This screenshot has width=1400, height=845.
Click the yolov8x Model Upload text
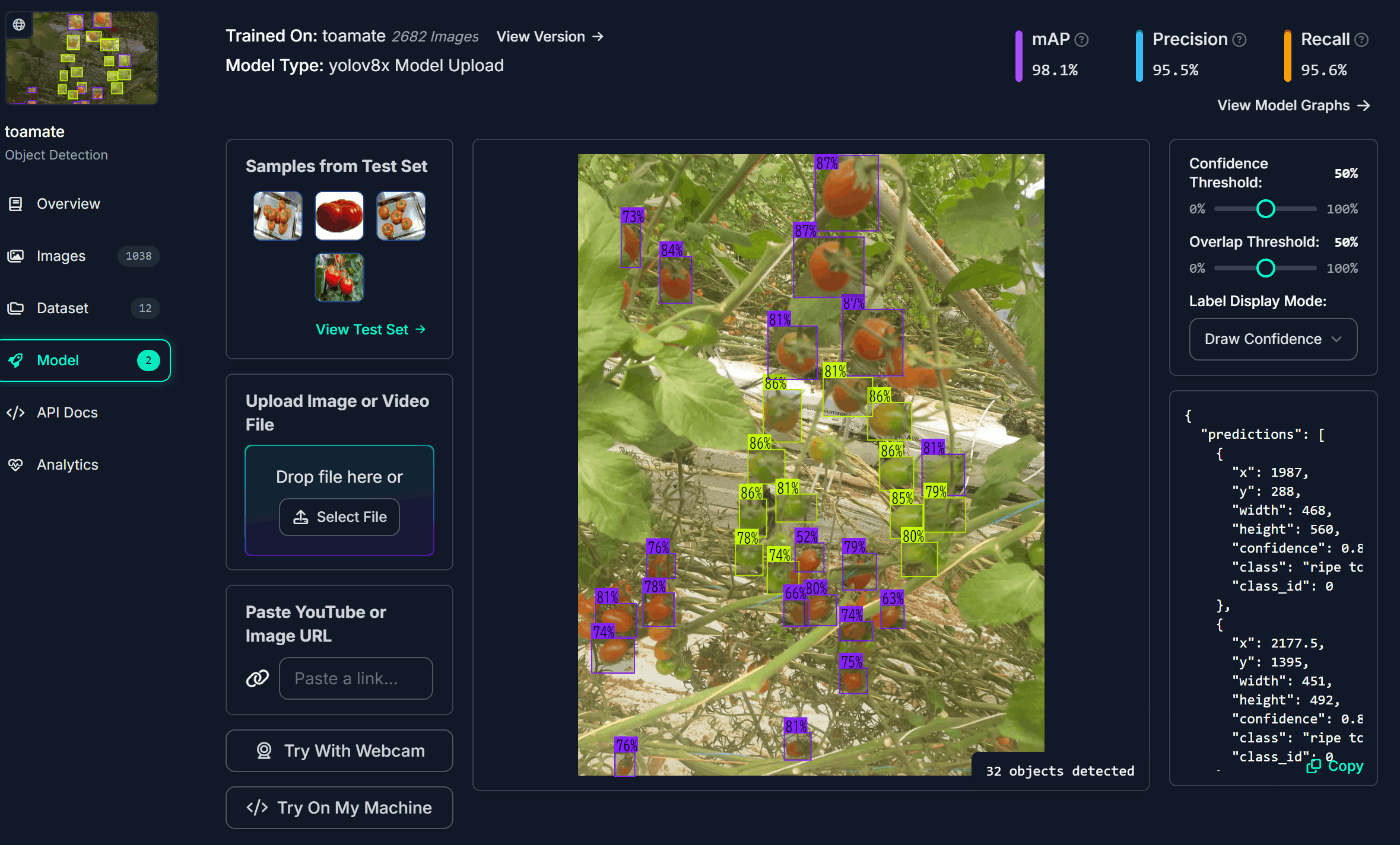click(x=416, y=66)
